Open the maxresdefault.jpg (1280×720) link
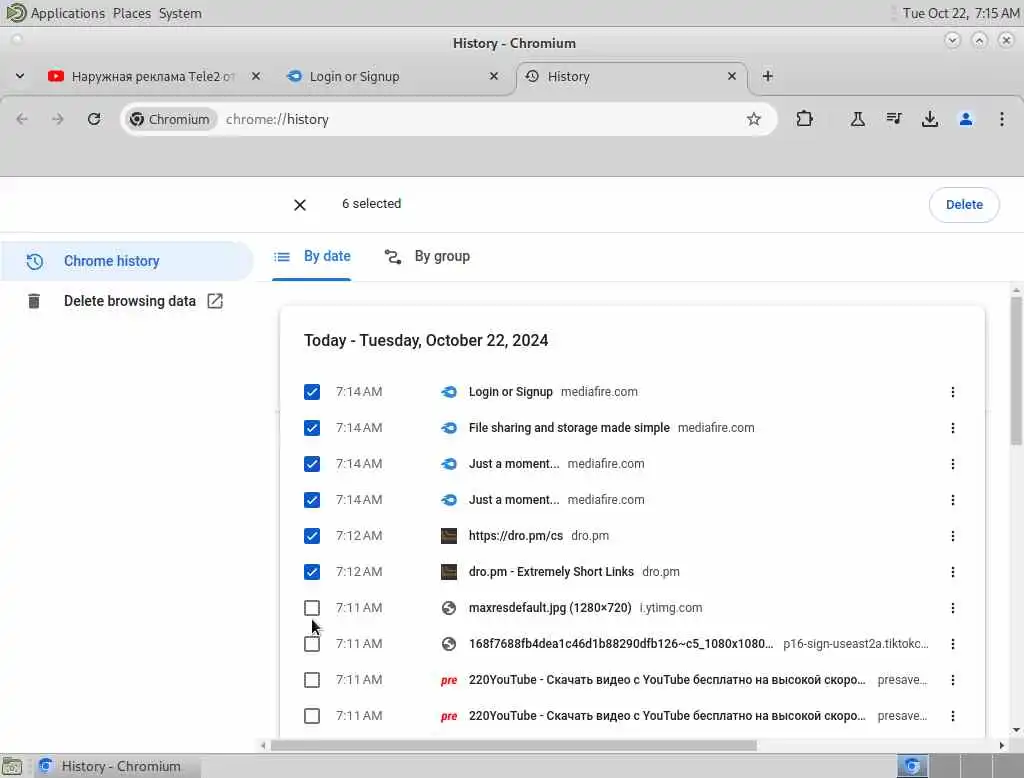The height and width of the screenshot is (778, 1024). [550, 608]
